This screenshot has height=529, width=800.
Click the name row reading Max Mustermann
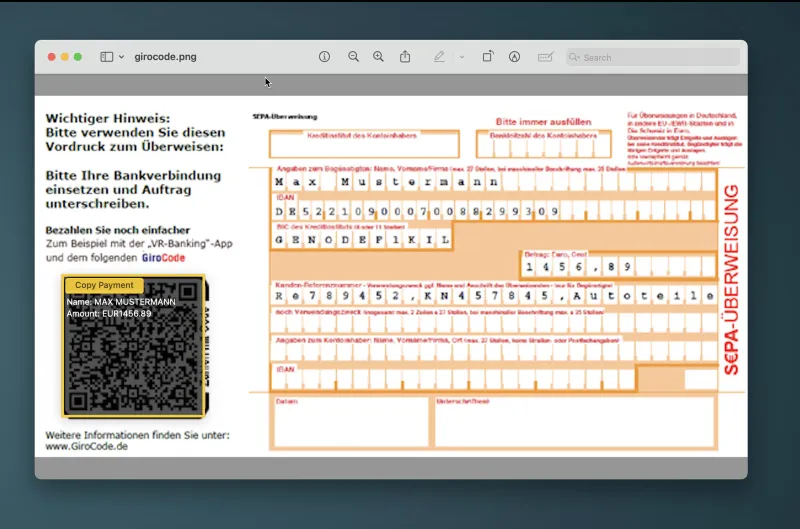(493, 182)
